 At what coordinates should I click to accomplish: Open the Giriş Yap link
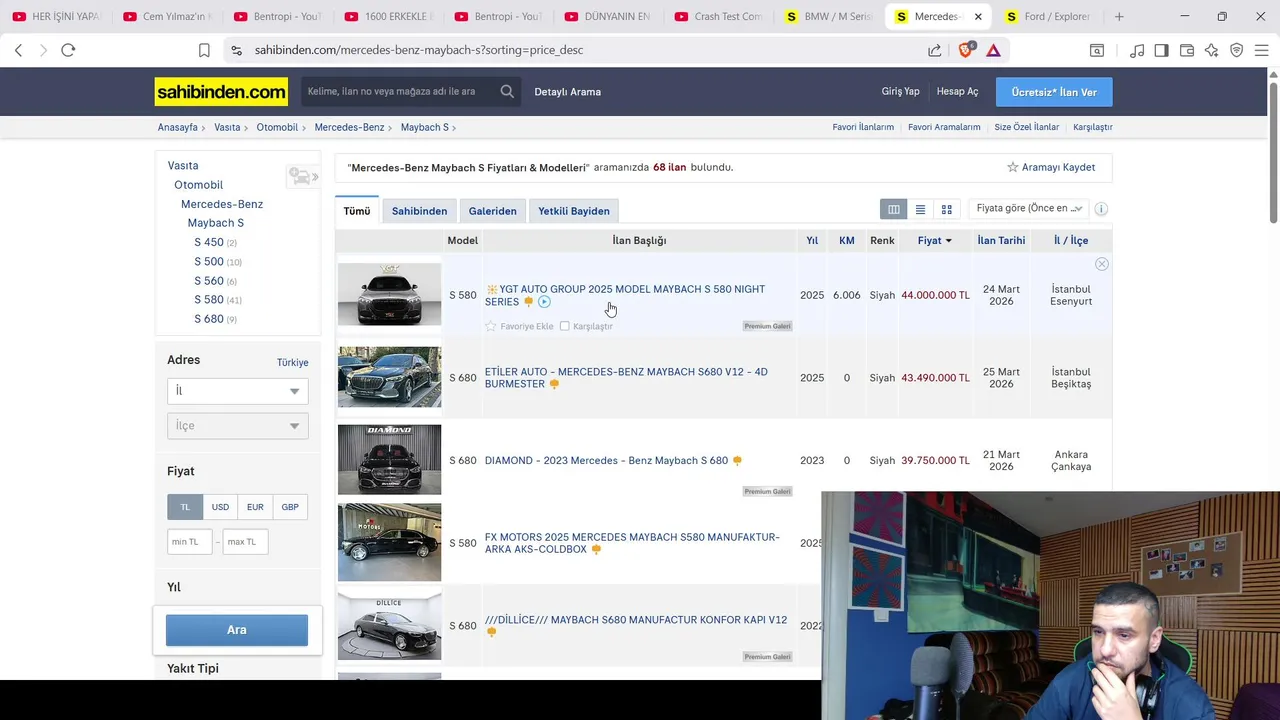tap(900, 92)
